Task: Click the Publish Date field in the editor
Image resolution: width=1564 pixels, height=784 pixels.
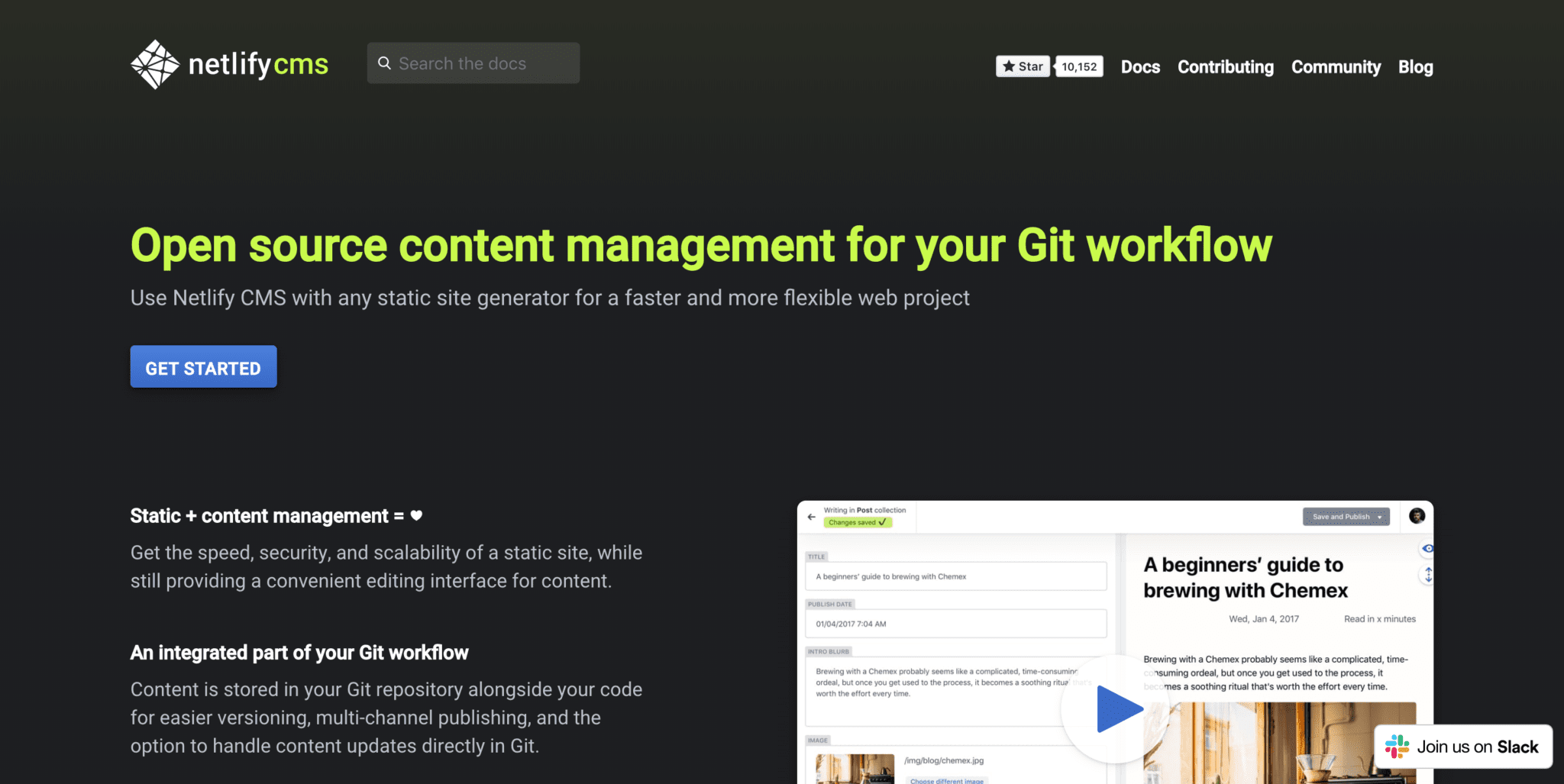Action: pos(955,624)
